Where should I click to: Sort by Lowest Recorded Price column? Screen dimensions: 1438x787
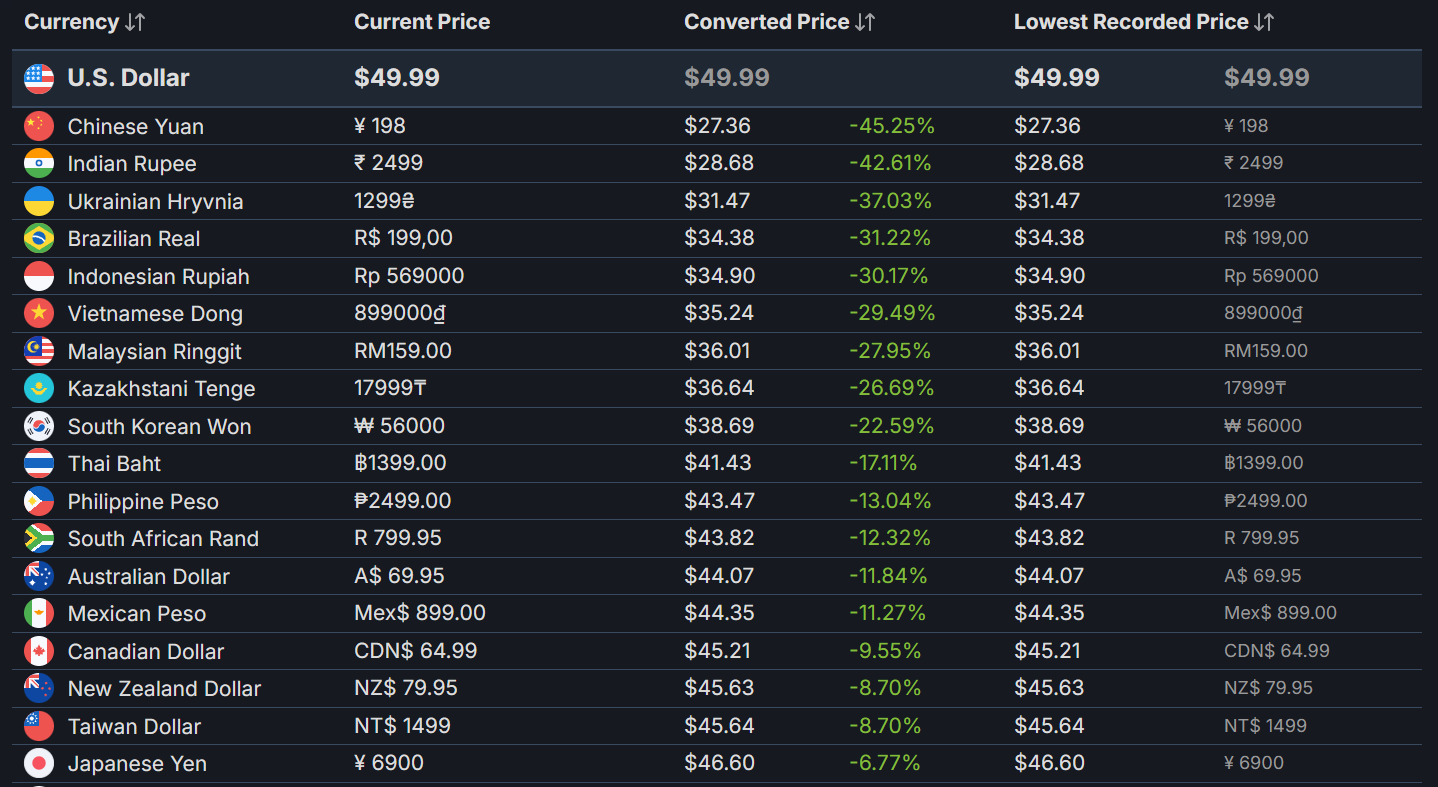point(1144,22)
